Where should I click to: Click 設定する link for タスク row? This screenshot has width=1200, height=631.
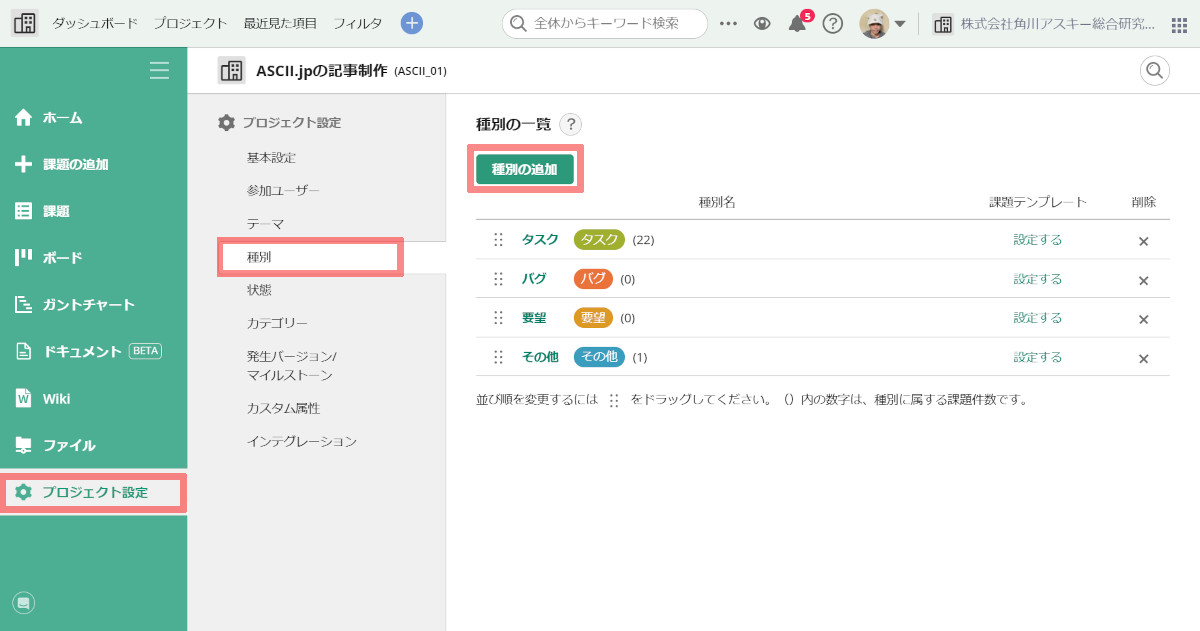point(1037,240)
